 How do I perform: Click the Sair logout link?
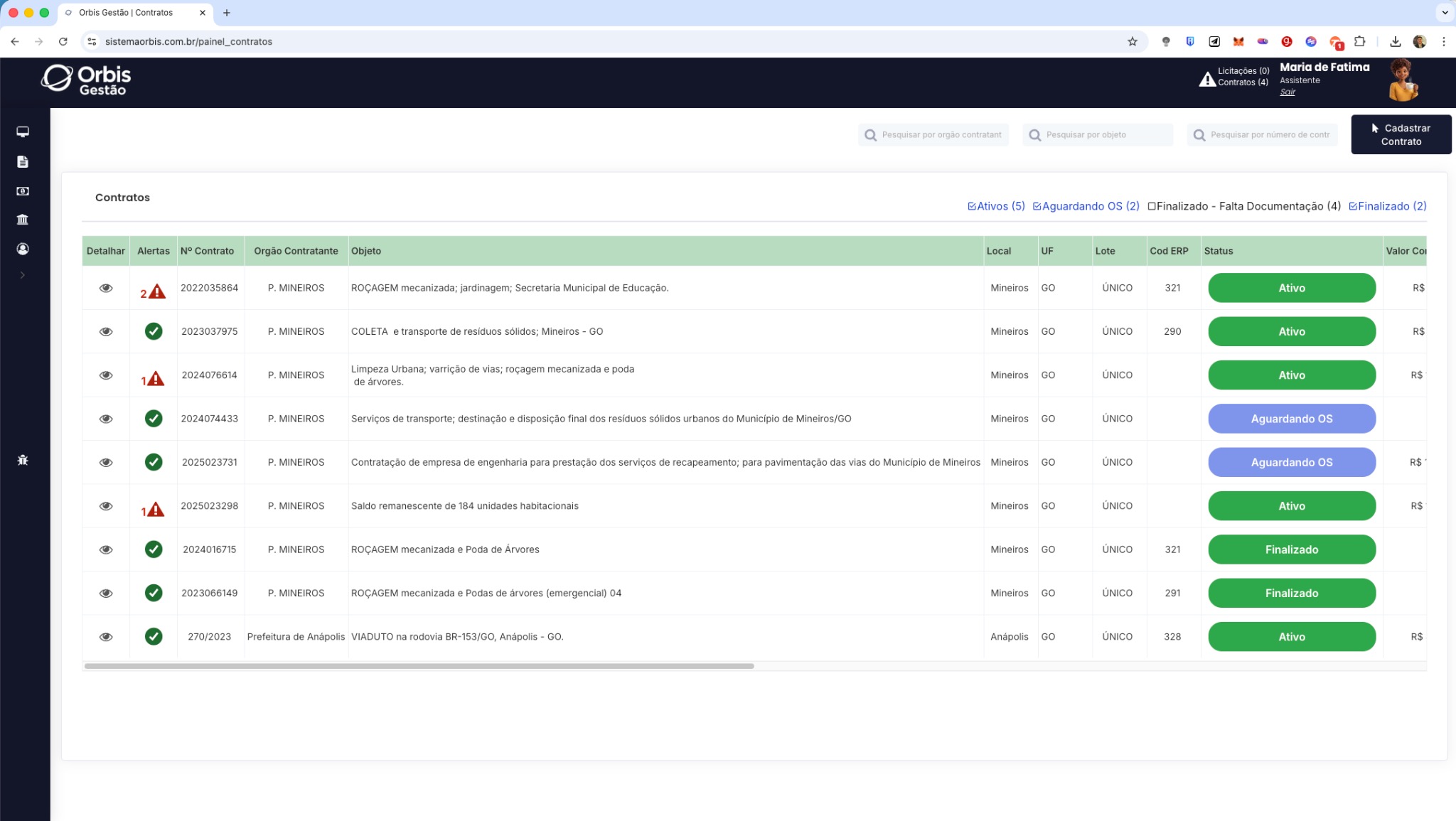tap(1288, 92)
